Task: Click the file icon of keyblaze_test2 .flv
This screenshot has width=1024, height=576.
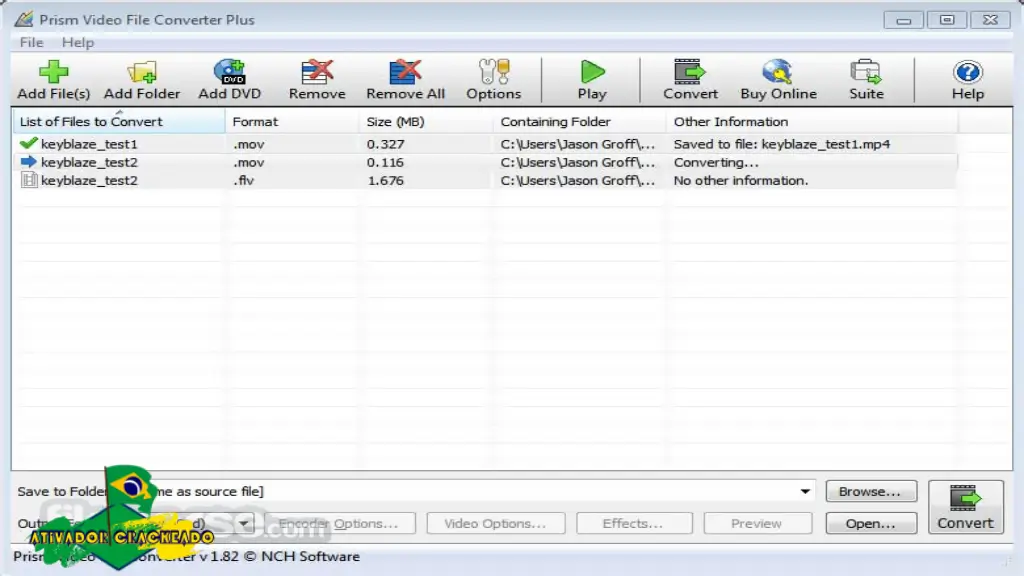Action: pos(28,180)
